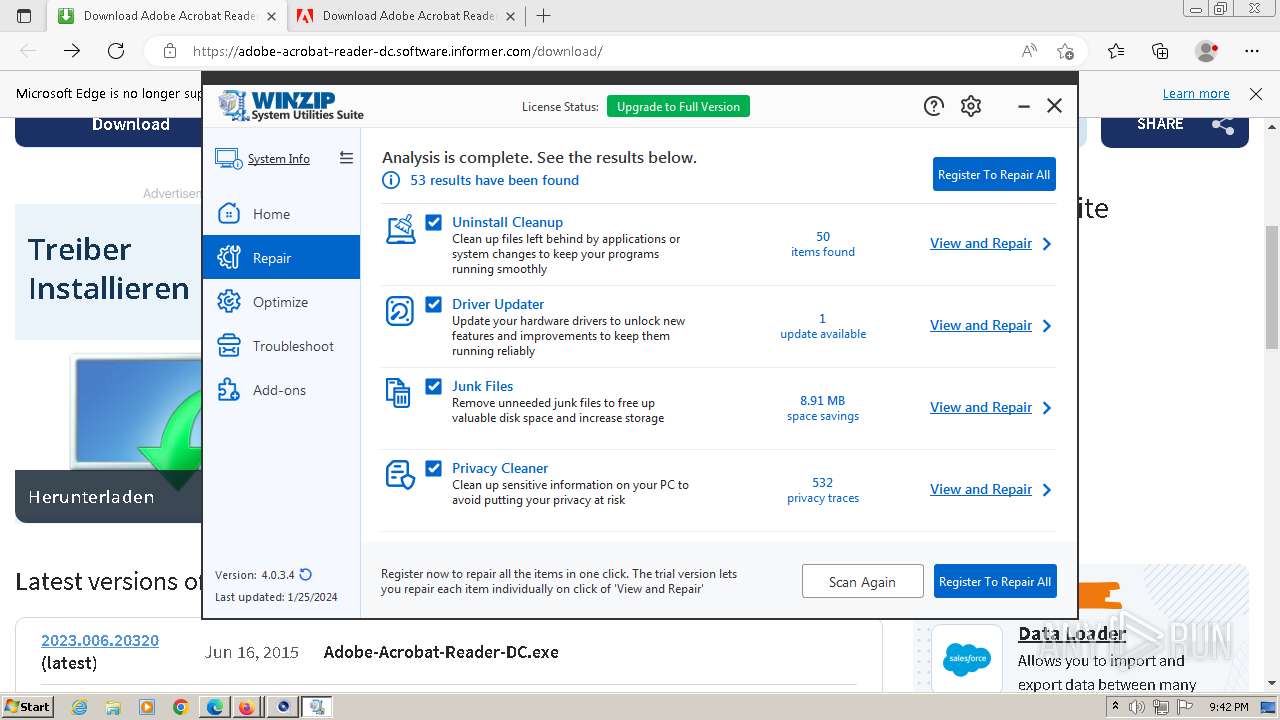Expand Privacy Cleaner row chevron arrow
1280x720 pixels.
click(x=1047, y=490)
